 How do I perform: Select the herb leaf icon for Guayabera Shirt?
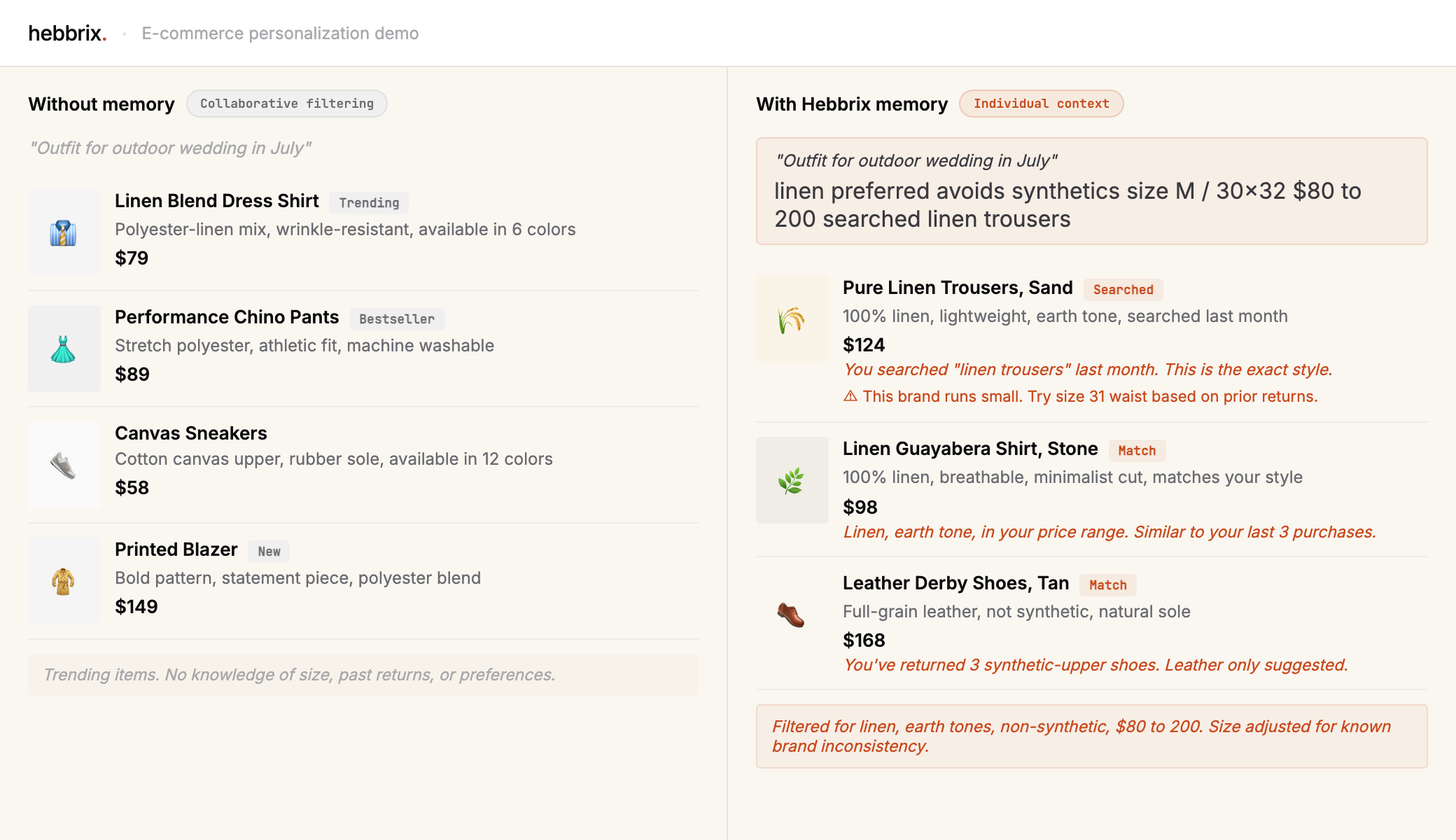tap(792, 480)
